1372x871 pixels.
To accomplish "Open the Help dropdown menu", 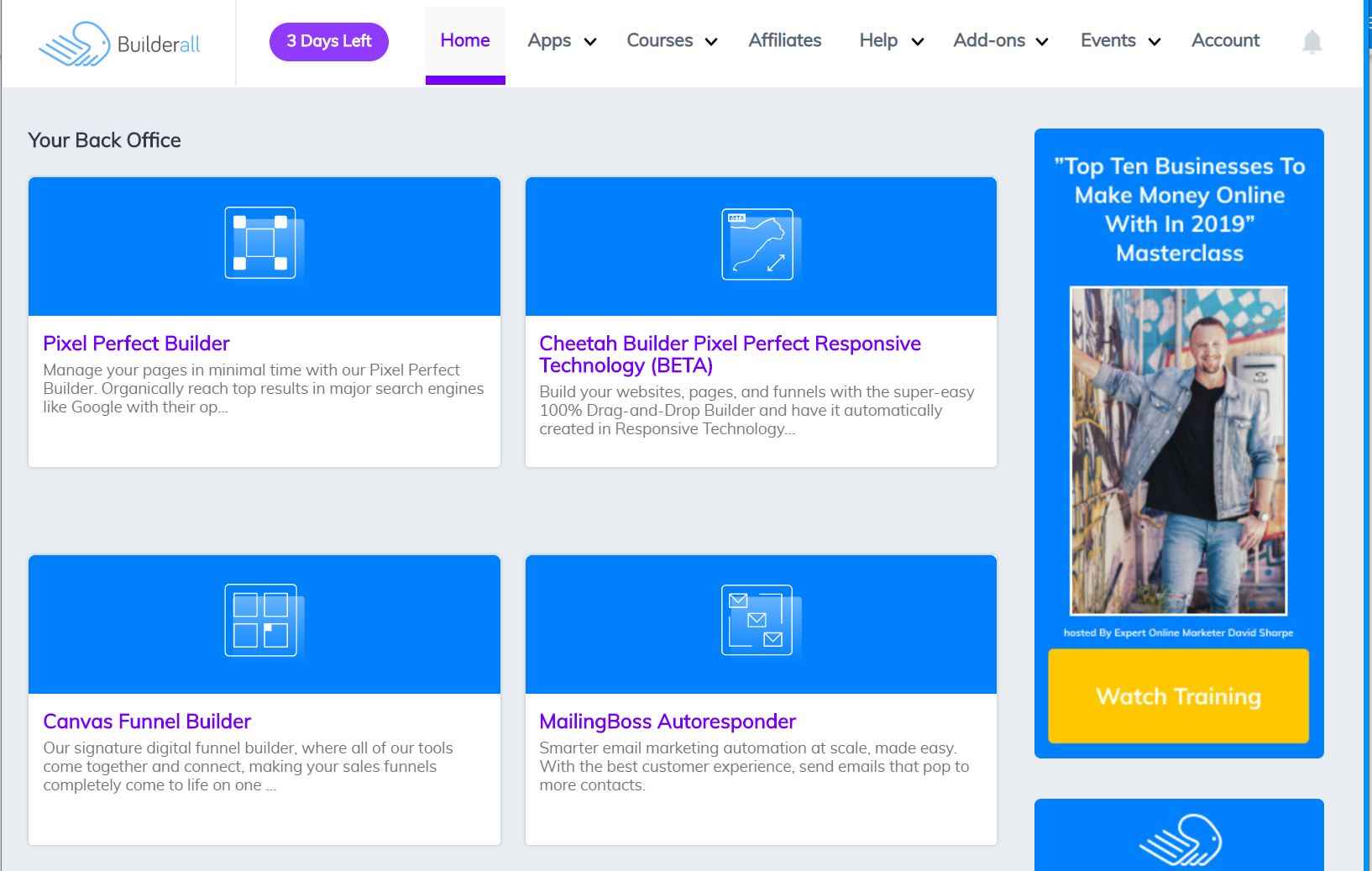I will (x=890, y=41).
